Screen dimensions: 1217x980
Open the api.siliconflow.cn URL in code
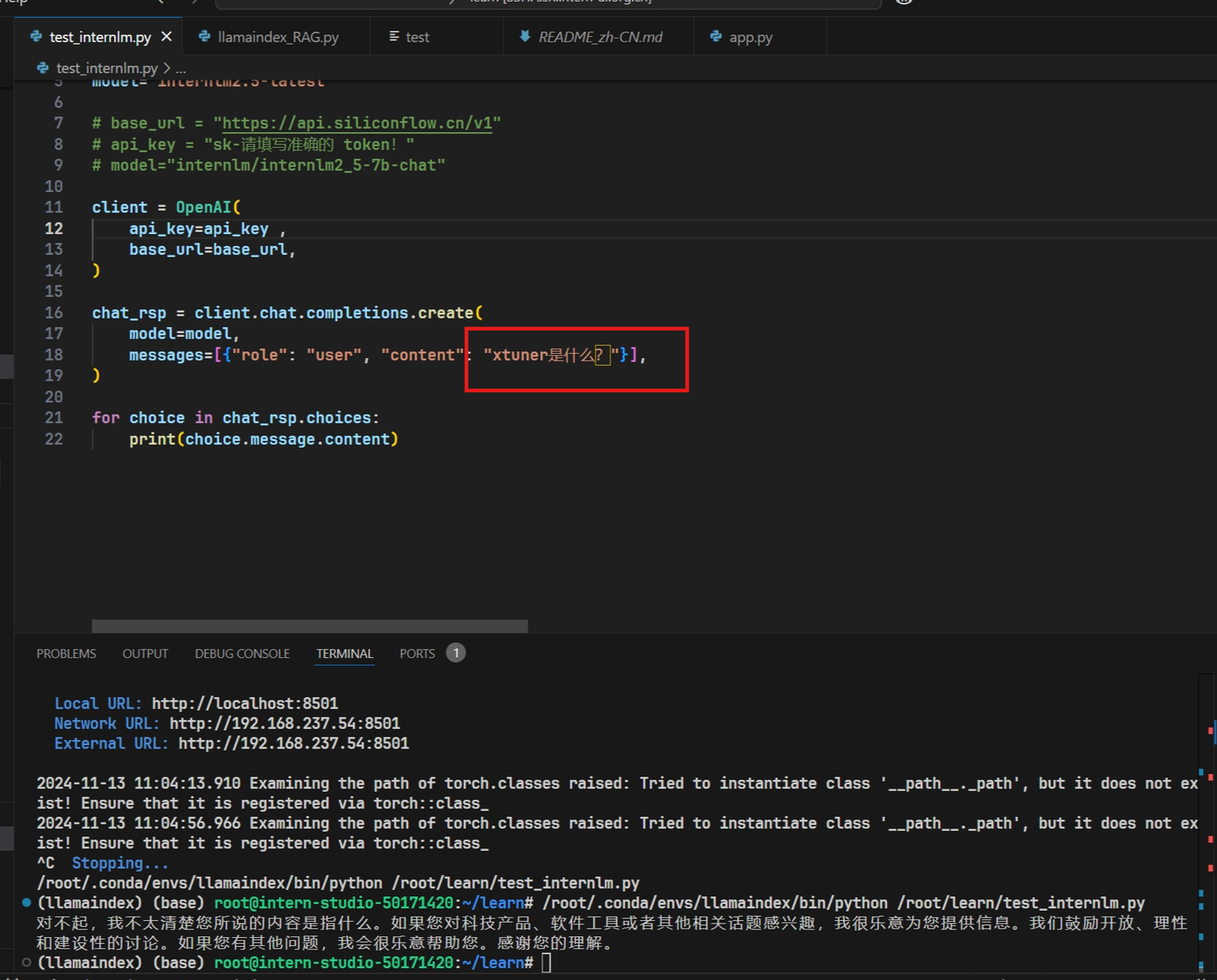point(357,123)
